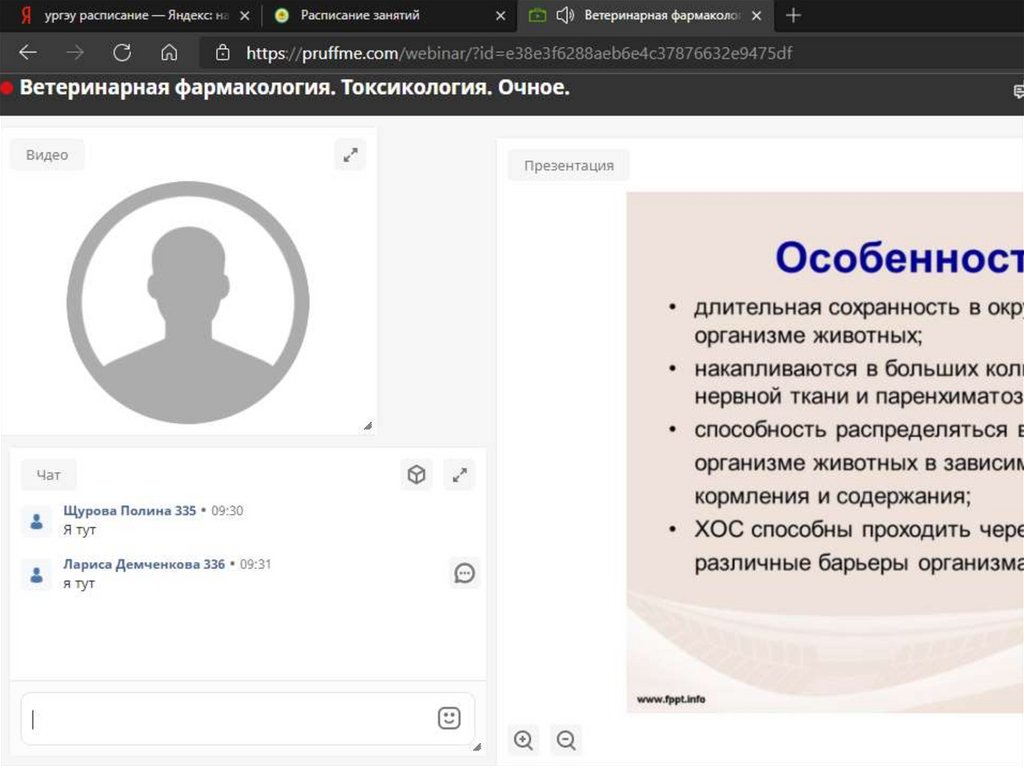Open a new browser tab
This screenshot has width=1024, height=767.
point(793,15)
